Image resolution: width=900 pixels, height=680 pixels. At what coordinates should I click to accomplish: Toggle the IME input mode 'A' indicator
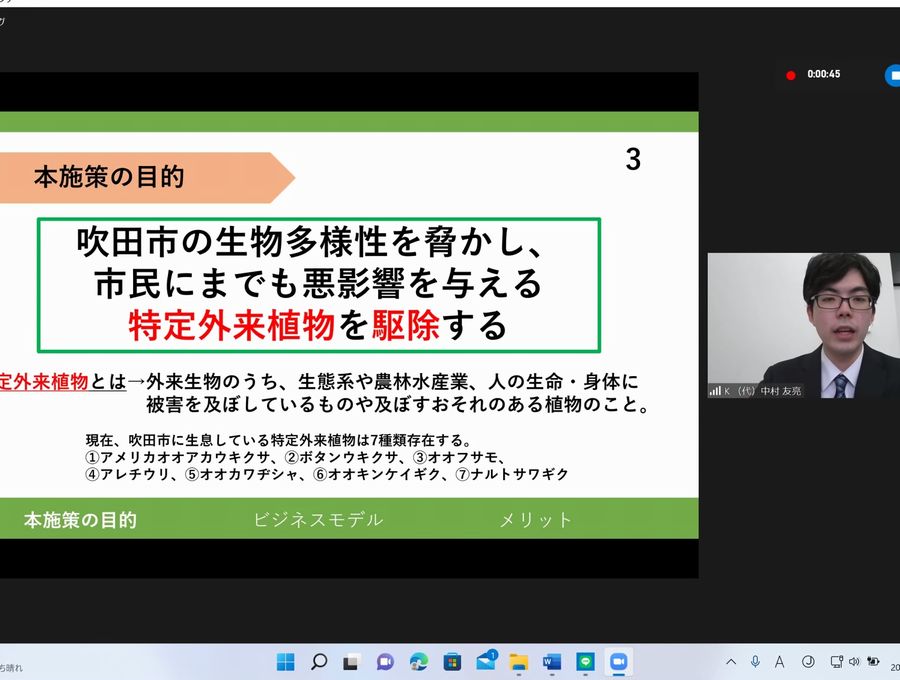779,662
